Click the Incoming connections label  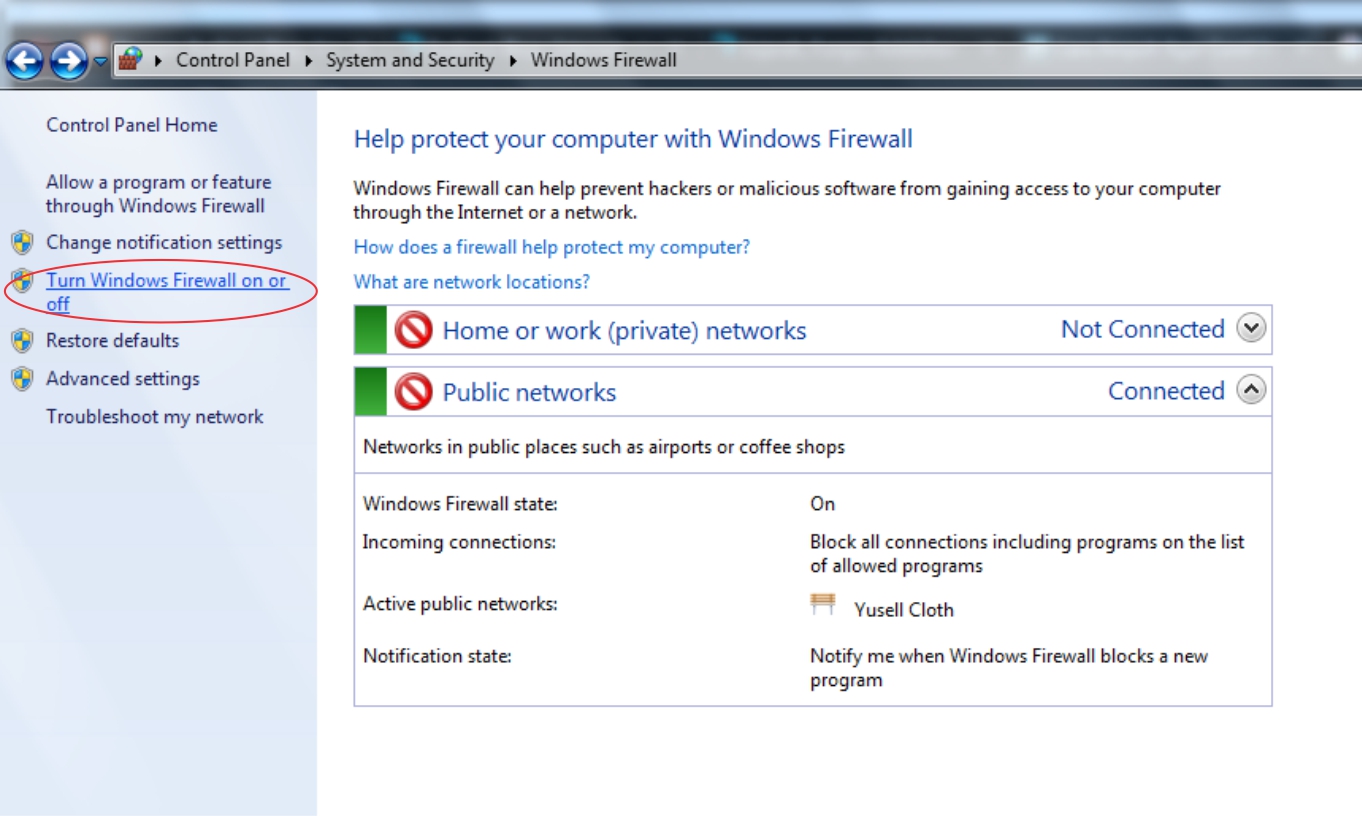459,542
